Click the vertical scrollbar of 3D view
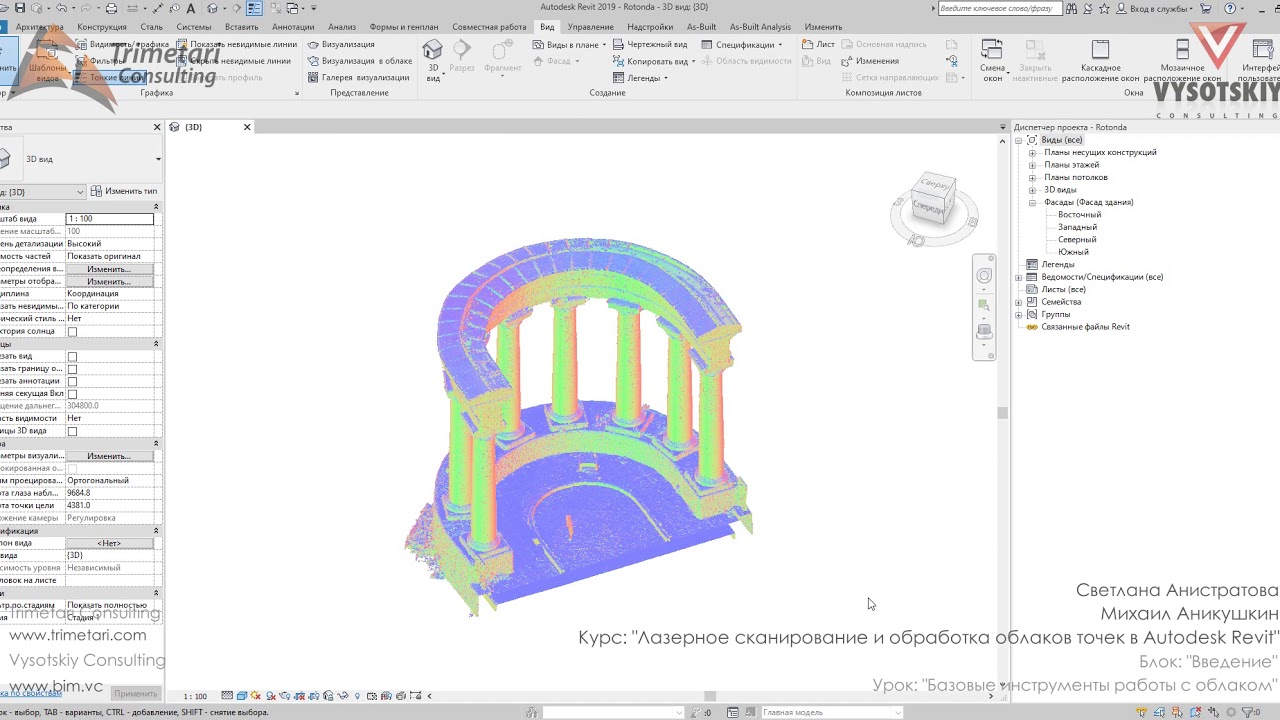The image size is (1280, 720). coord(1002,412)
